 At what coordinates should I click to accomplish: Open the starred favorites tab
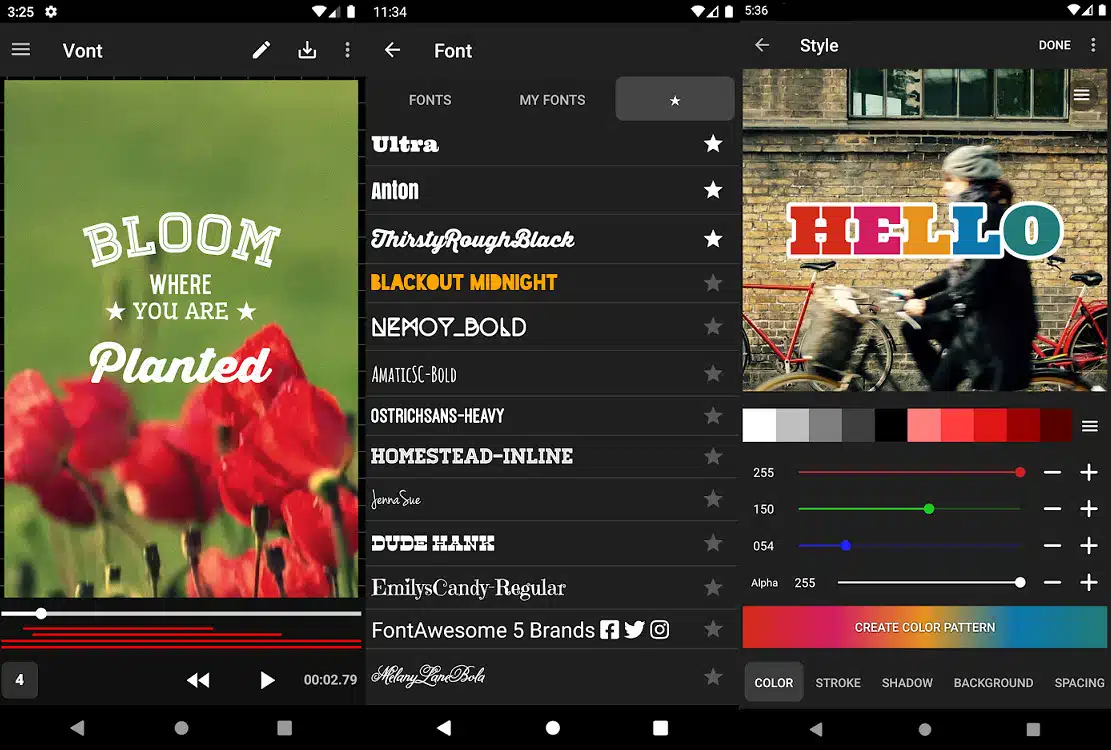click(675, 99)
